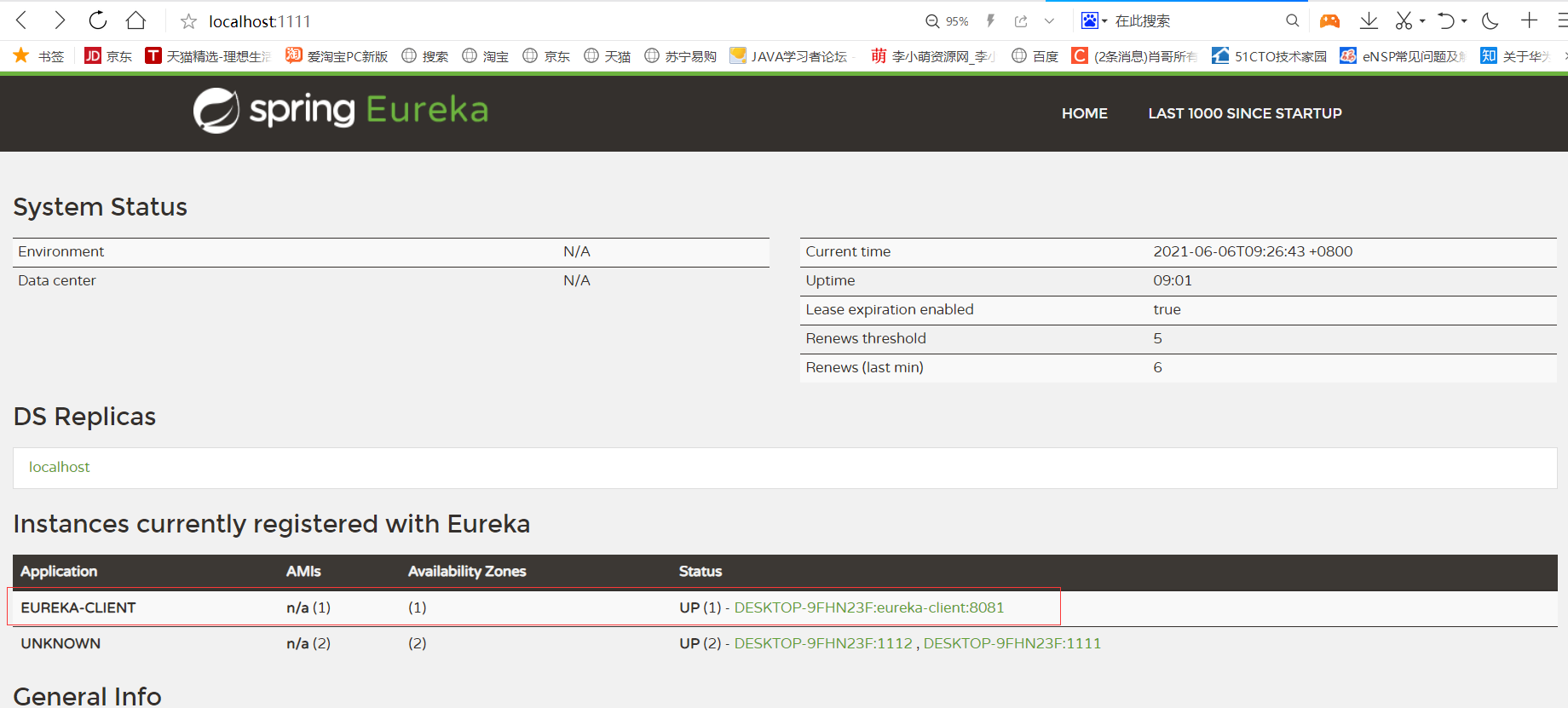Click the Current time value 2021-06-06T09:26:43 +0800
The width and height of the screenshot is (1568, 708).
point(1253,251)
